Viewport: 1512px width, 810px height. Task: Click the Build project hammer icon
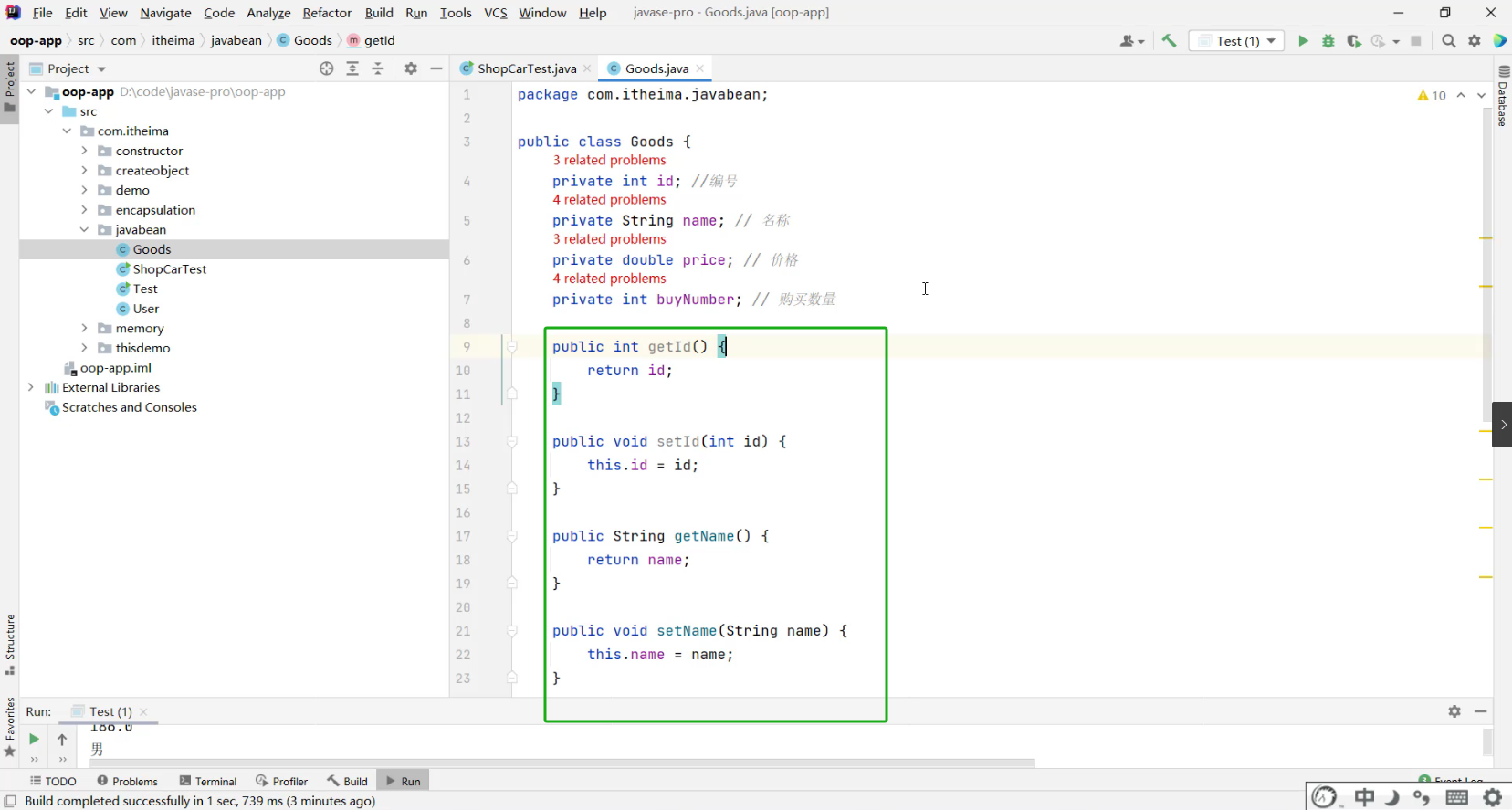pyautogui.click(x=1170, y=41)
